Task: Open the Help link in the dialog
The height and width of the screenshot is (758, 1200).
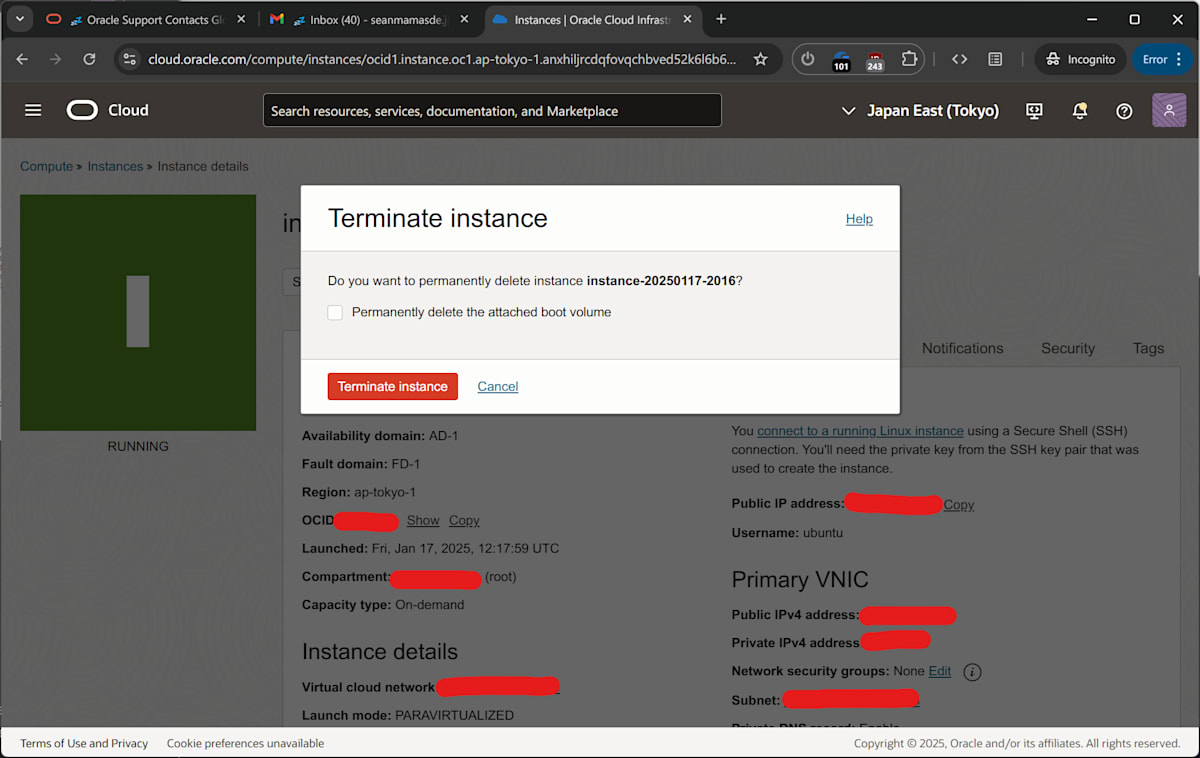Action: (859, 219)
